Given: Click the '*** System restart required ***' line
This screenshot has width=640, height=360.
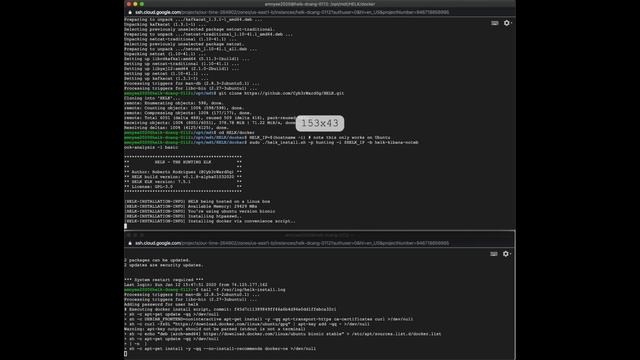Looking at the screenshot, I should [164, 280].
